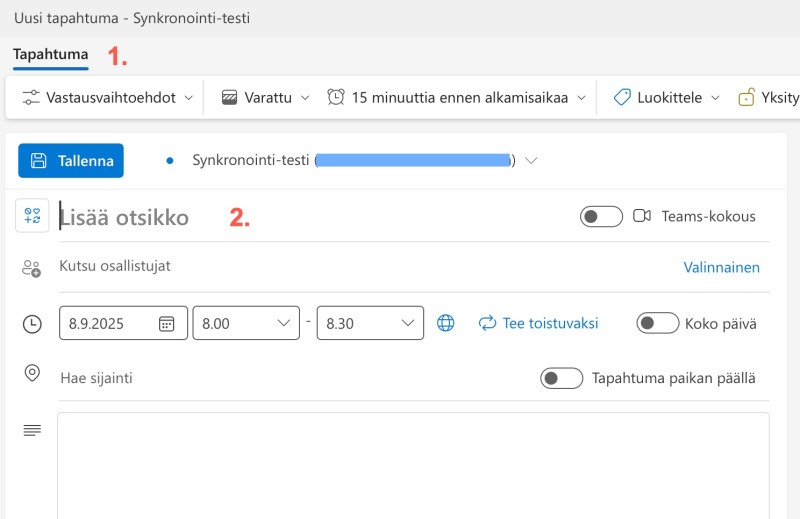This screenshot has width=800, height=519.
Task: Click the emoji picker icon beside title
Action: (x=32, y=216)
